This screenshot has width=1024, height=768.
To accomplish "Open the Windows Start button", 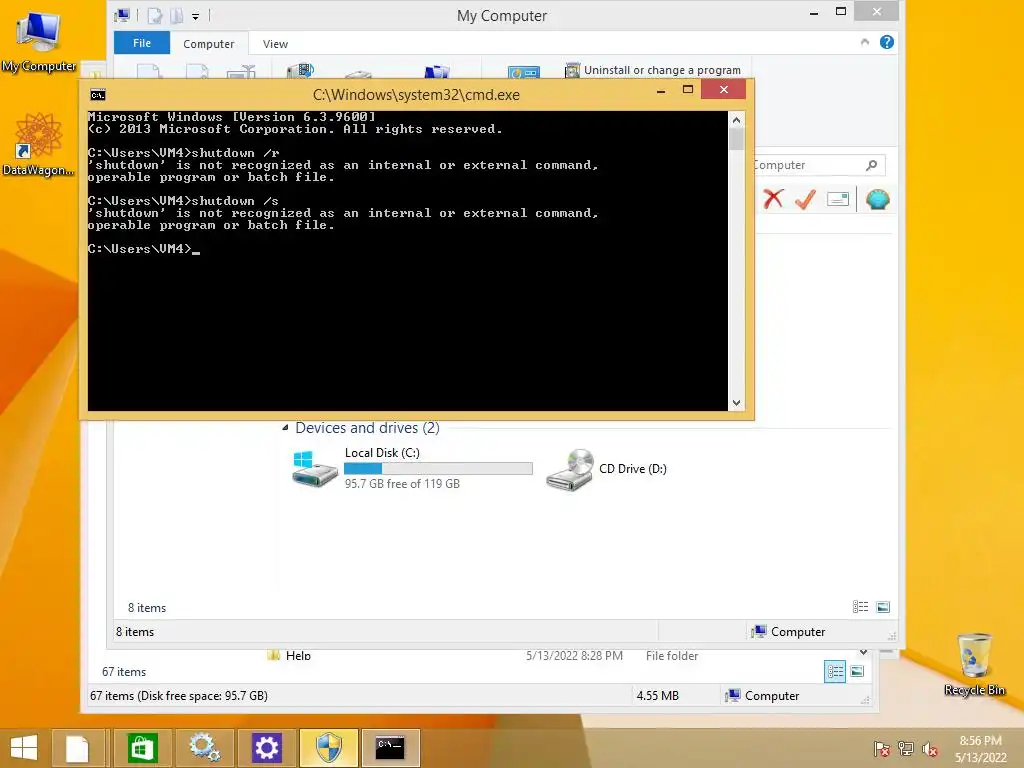I will pos(24,748).
